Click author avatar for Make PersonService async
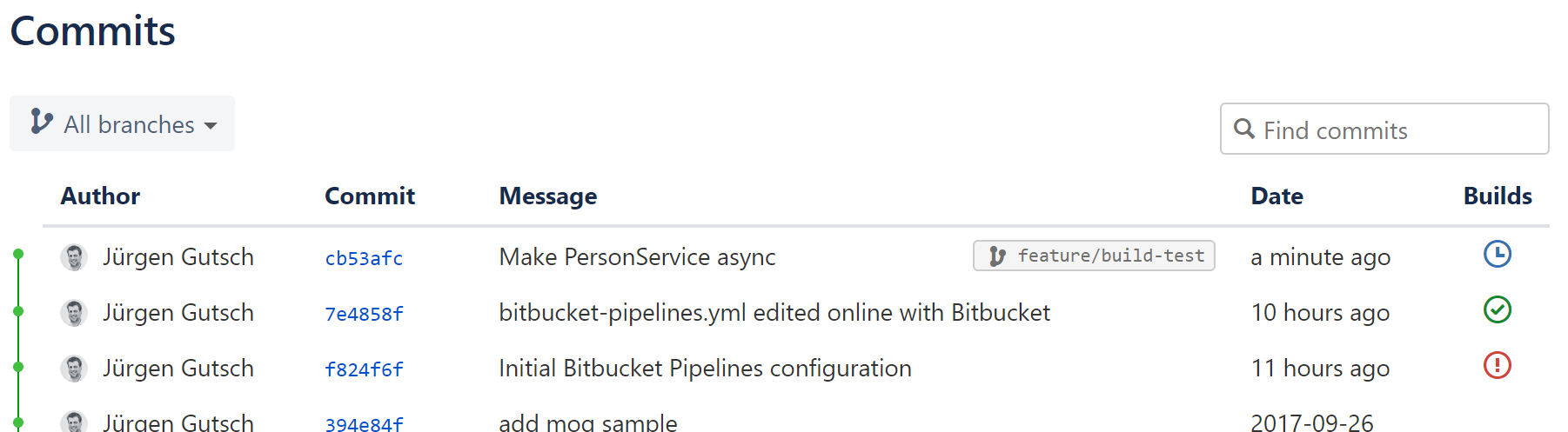 (74, 257)
